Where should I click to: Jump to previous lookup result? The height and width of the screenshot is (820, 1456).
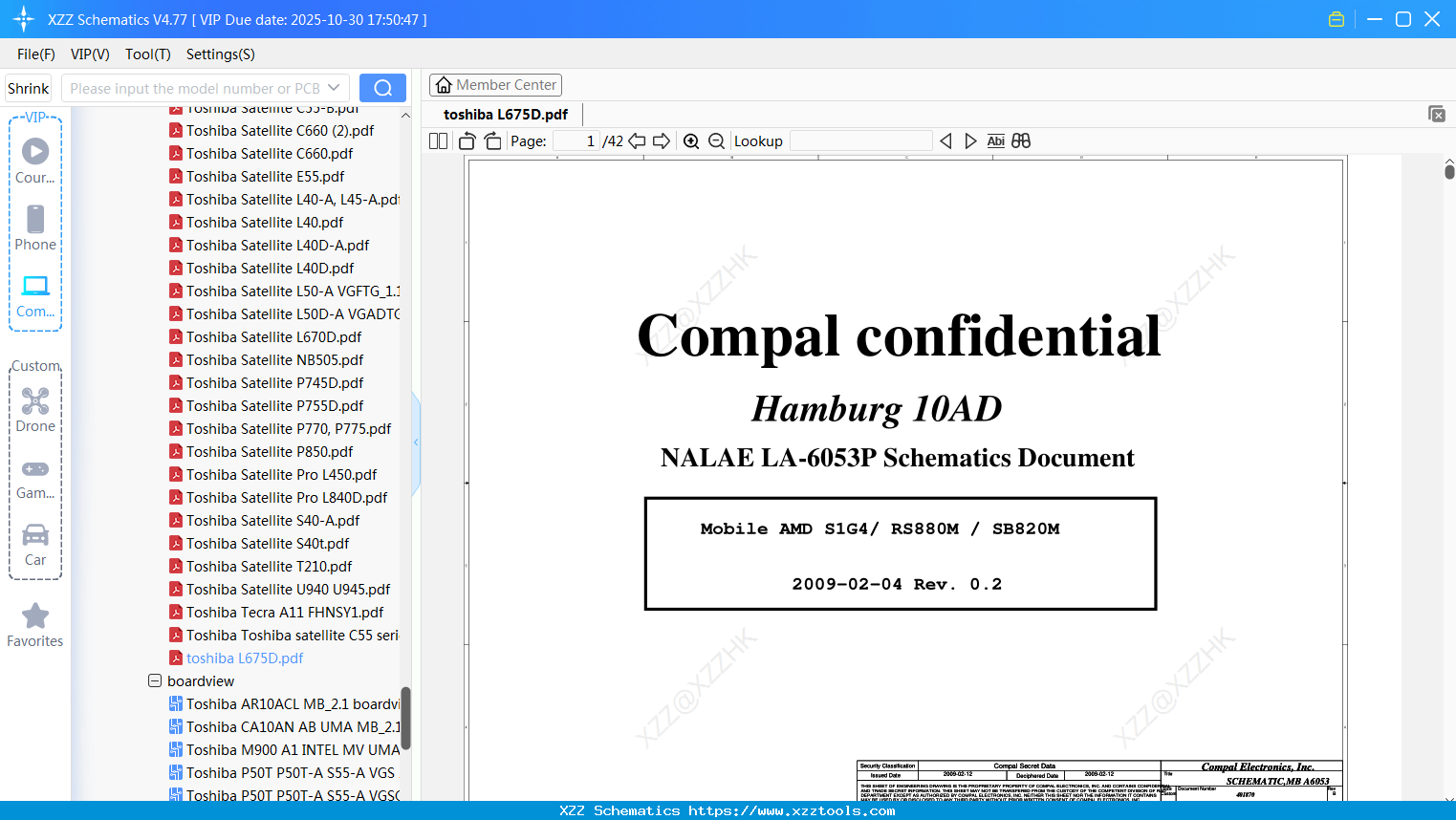(x=945, y=141)
